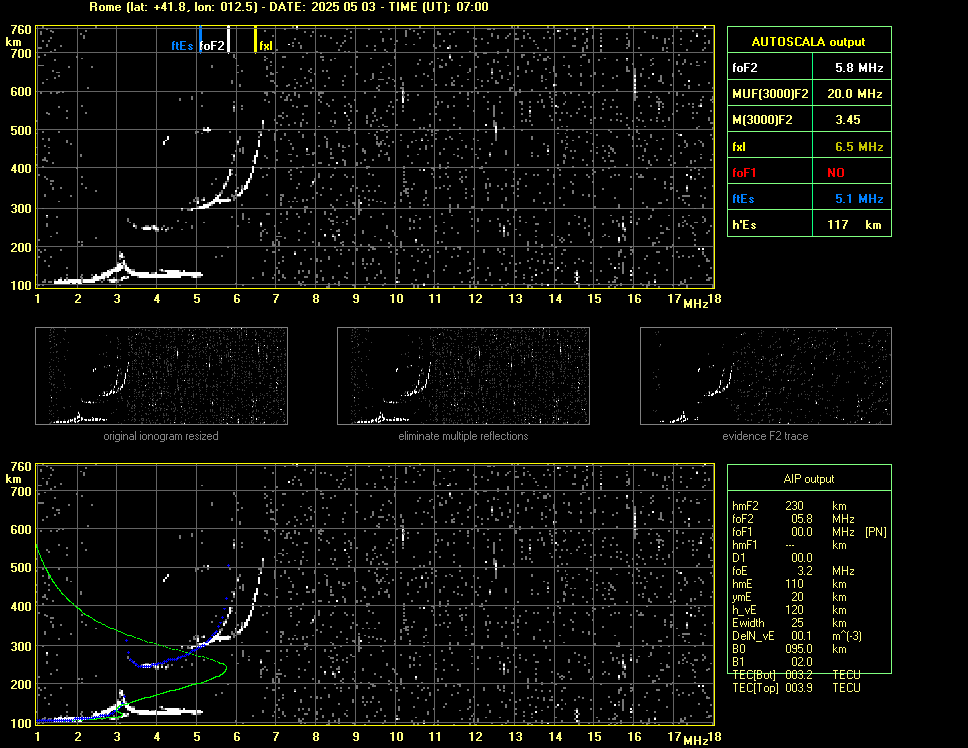This screenshot has width=968, height=748.
Task: Click the AUTOSCALA output header
Action: coord(808,42)
